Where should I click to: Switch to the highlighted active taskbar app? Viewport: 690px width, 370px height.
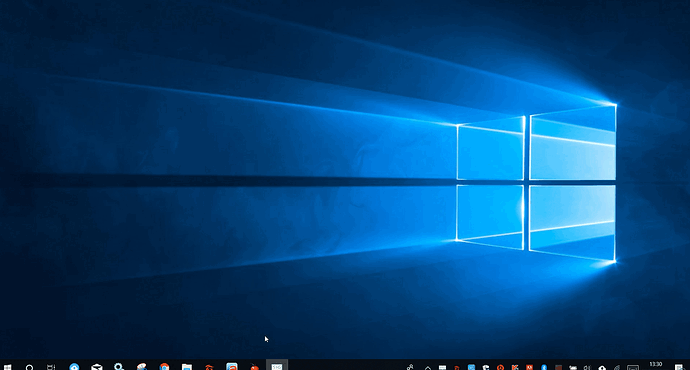(x=277, y=365)
